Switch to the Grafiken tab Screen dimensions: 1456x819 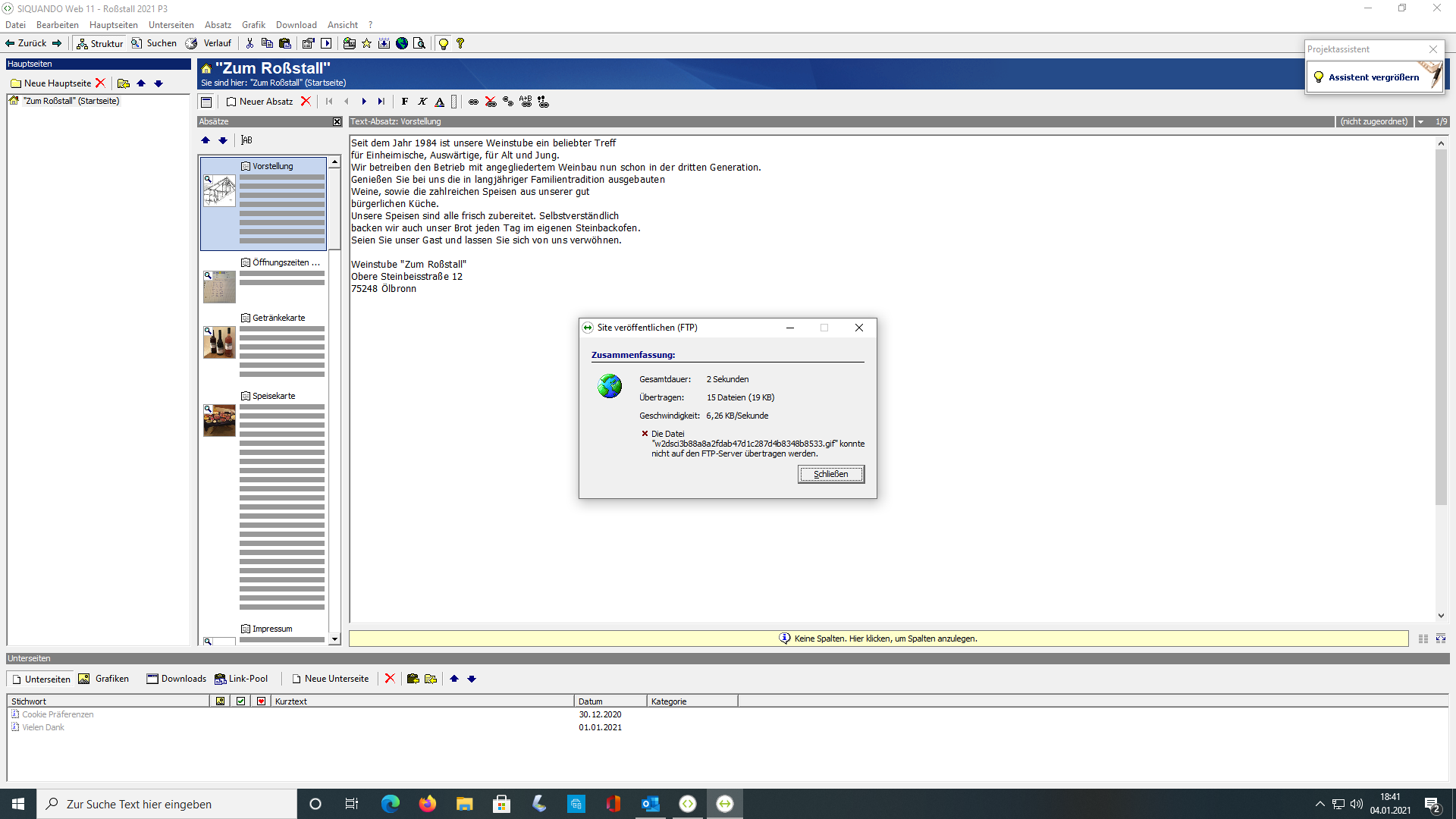tap(104, 679)
